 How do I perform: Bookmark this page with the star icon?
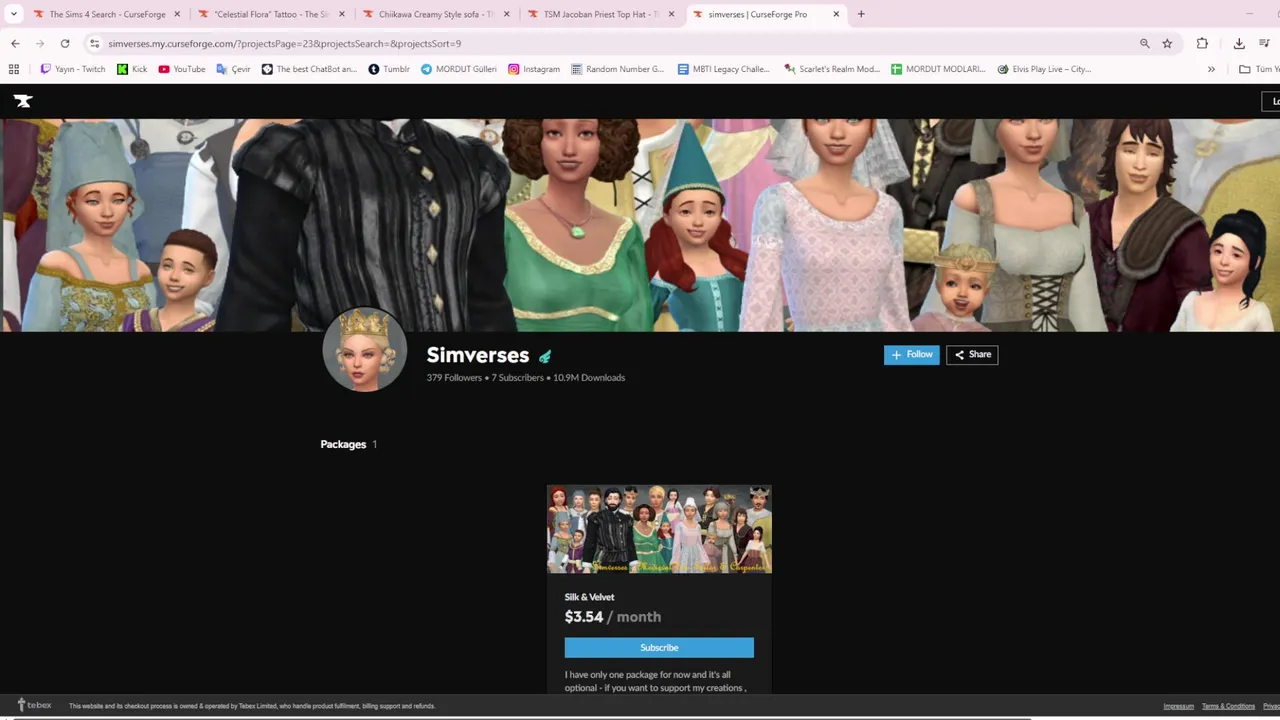click(x=1167, y=43)
